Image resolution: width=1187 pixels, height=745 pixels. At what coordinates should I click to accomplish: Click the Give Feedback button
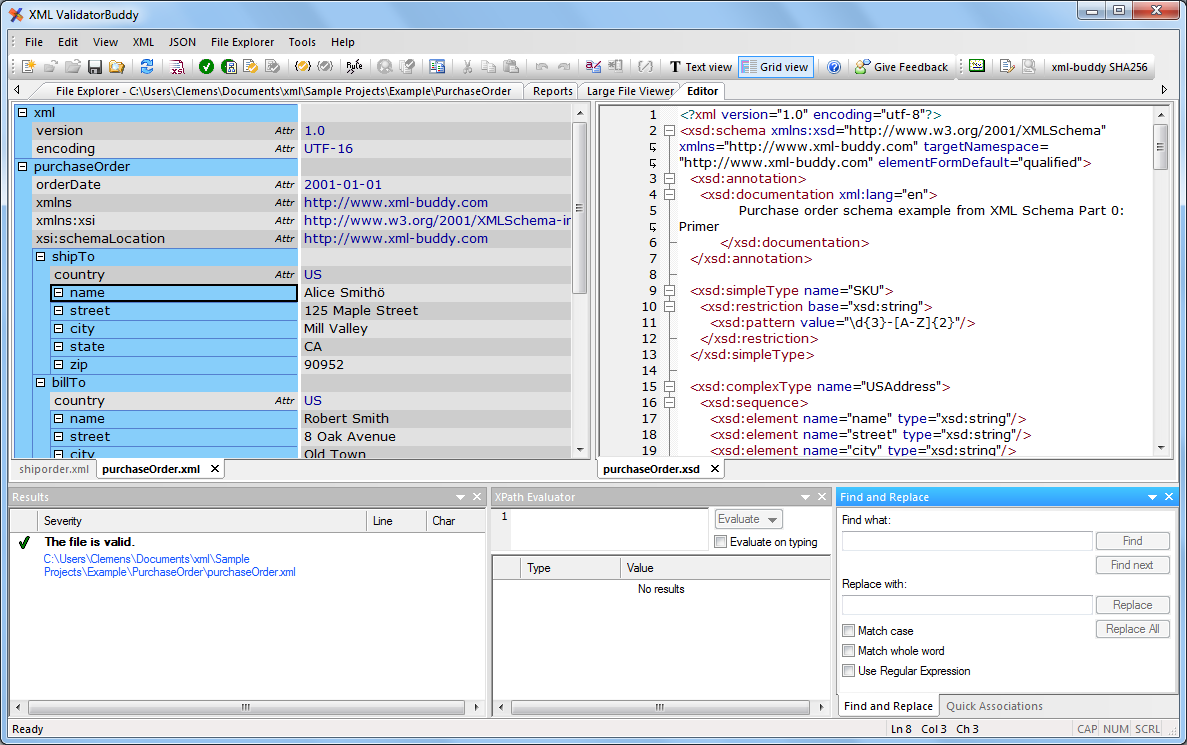[x=902, y=67]
